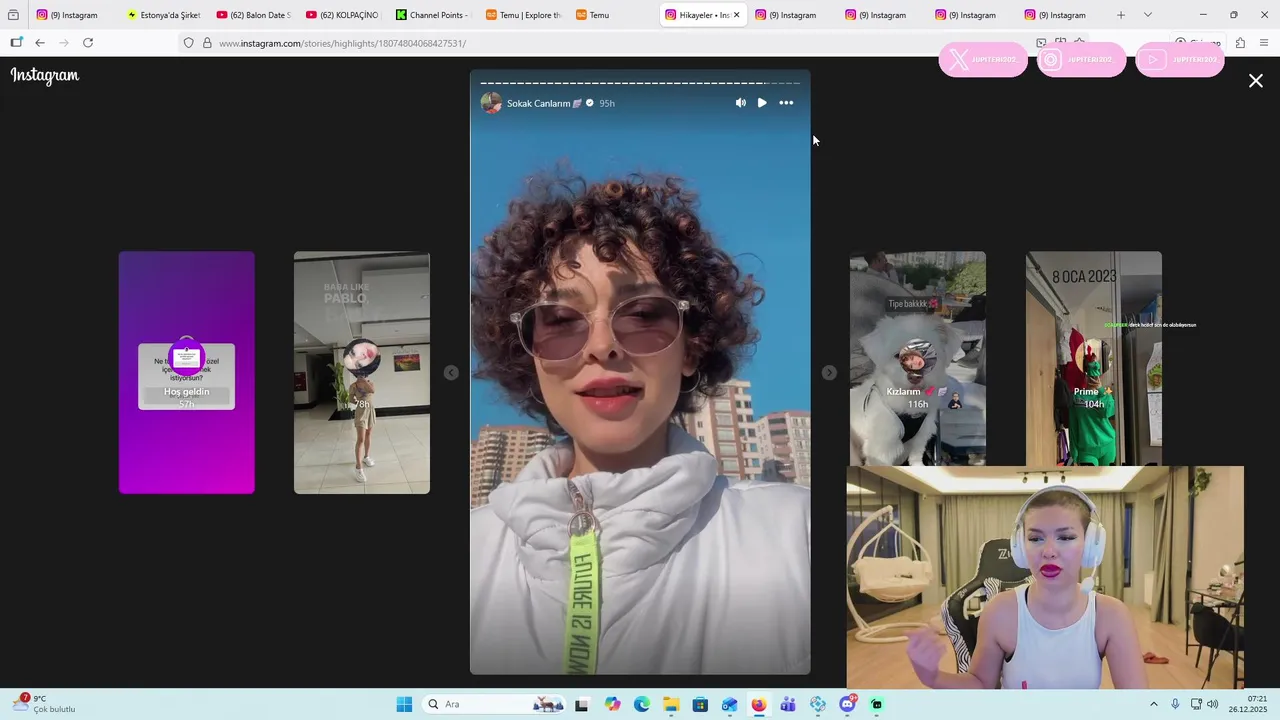Open the story three-dots options menu
This screenshot has width=1280, height=720.
tap(786, 103)
